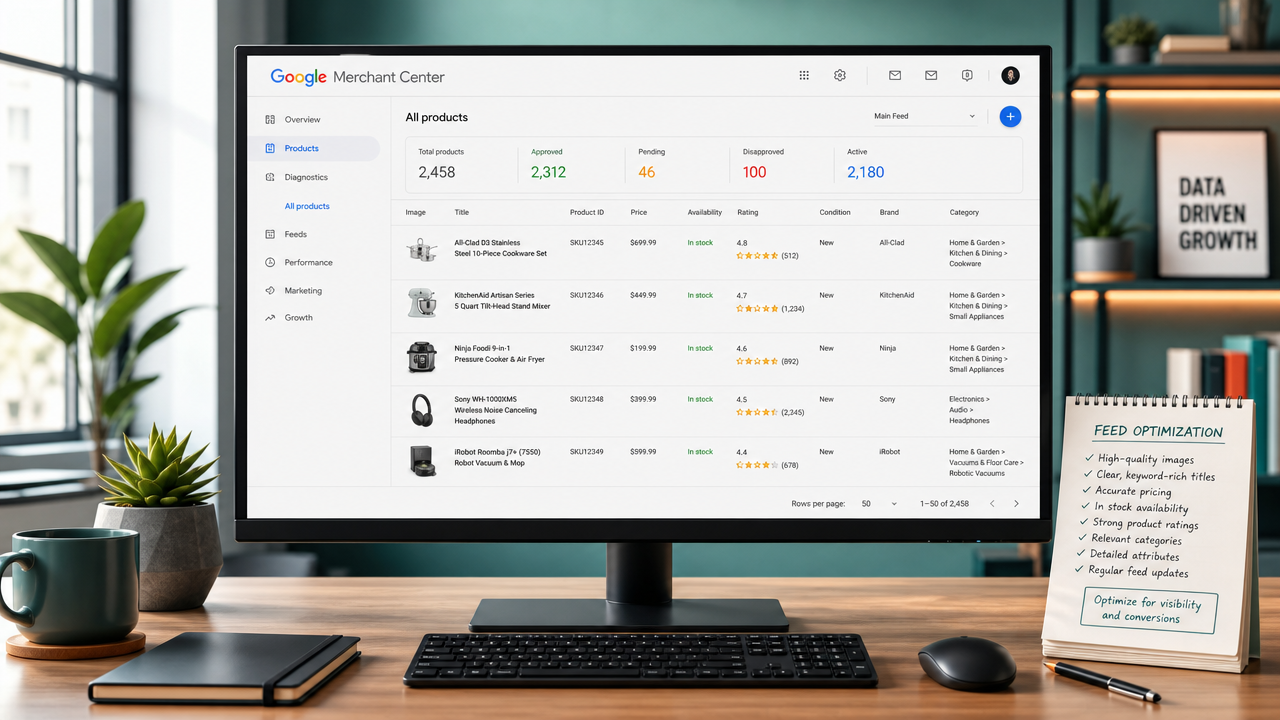Click the Total products count 2,458

(x=437, y=172)
